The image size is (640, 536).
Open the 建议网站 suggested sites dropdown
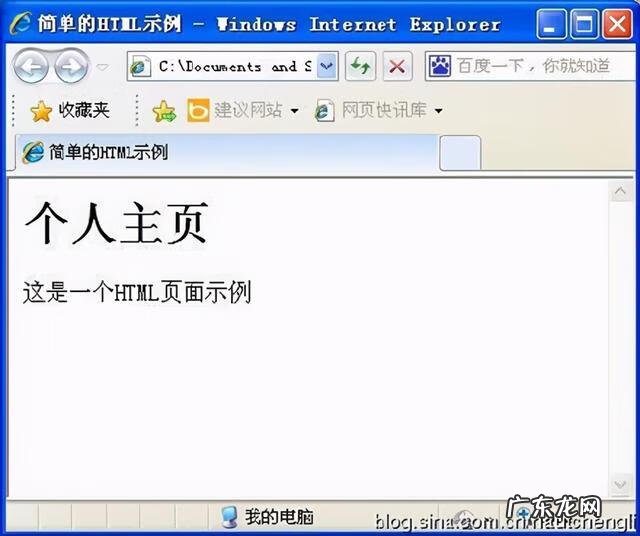(243, 110)
